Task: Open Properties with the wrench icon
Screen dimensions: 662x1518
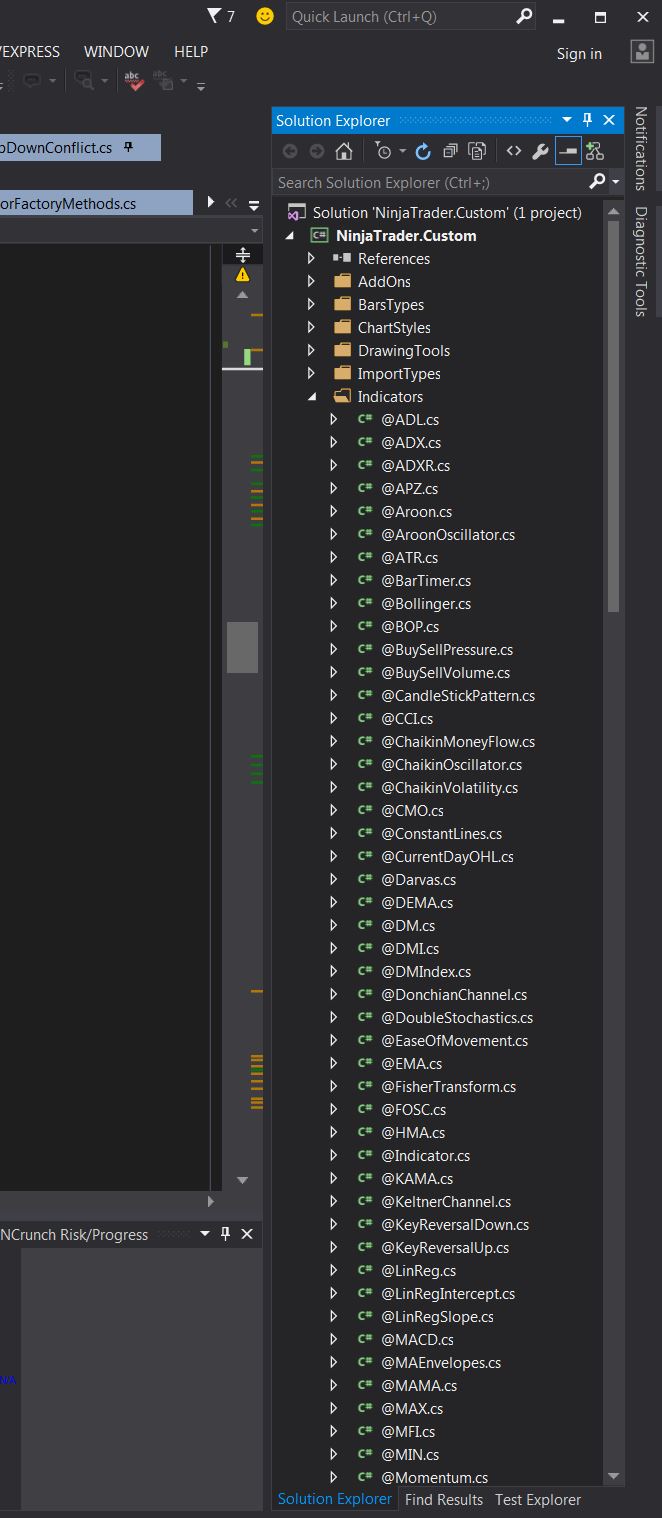Action: [x=540, y=151]
